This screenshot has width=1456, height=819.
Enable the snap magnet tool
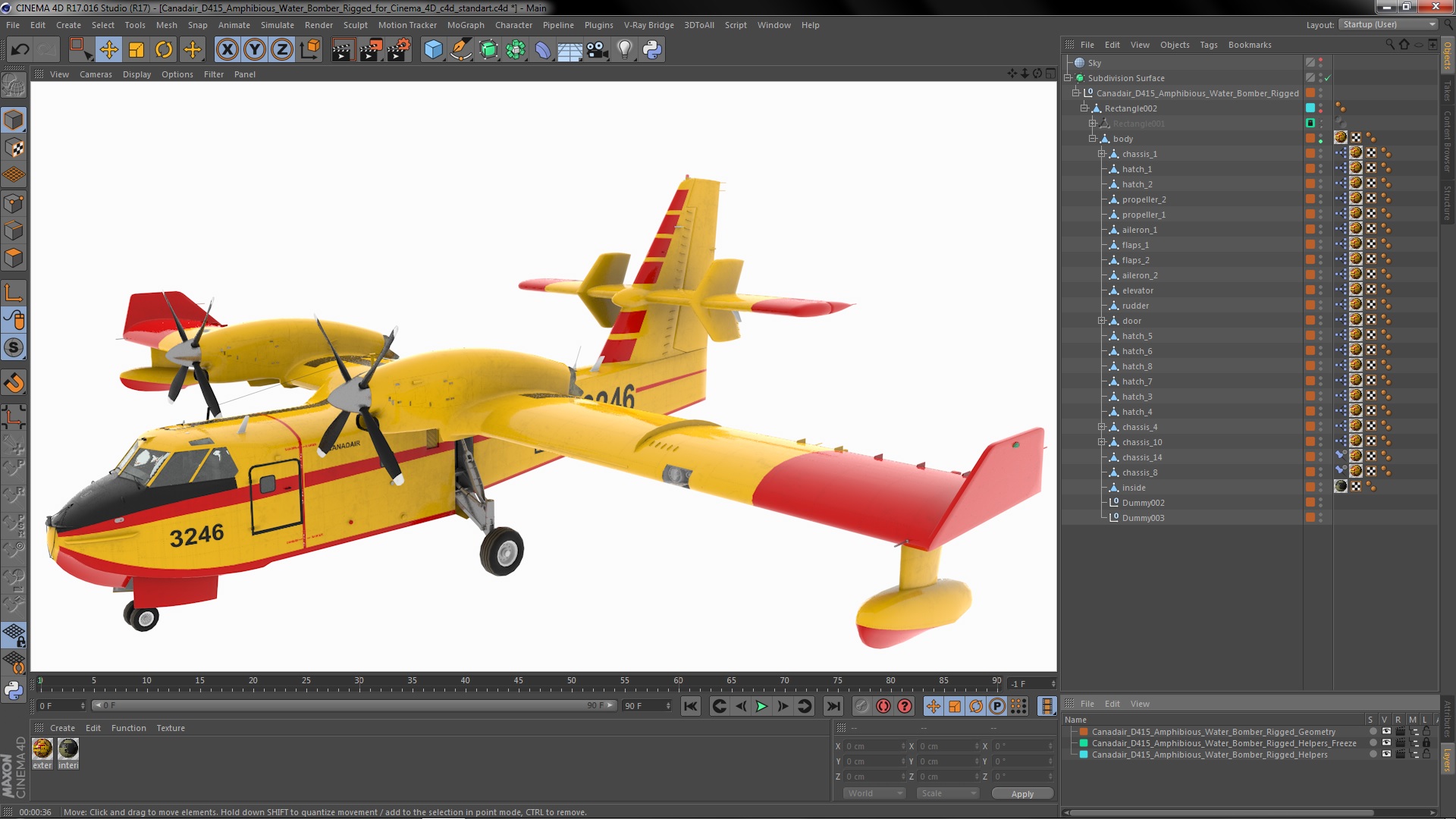coord(14,383)
